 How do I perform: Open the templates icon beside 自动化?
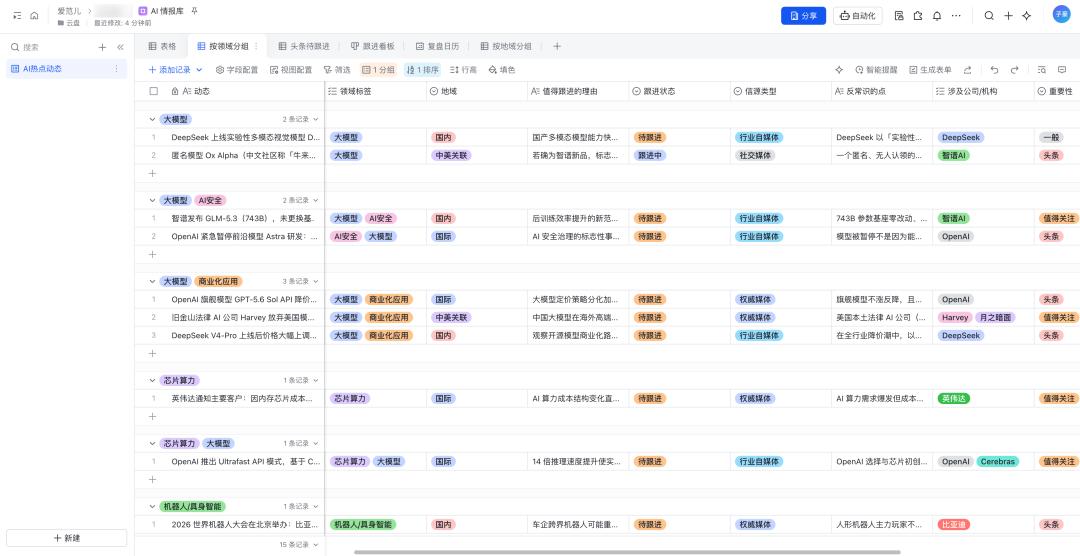point(899,15)
